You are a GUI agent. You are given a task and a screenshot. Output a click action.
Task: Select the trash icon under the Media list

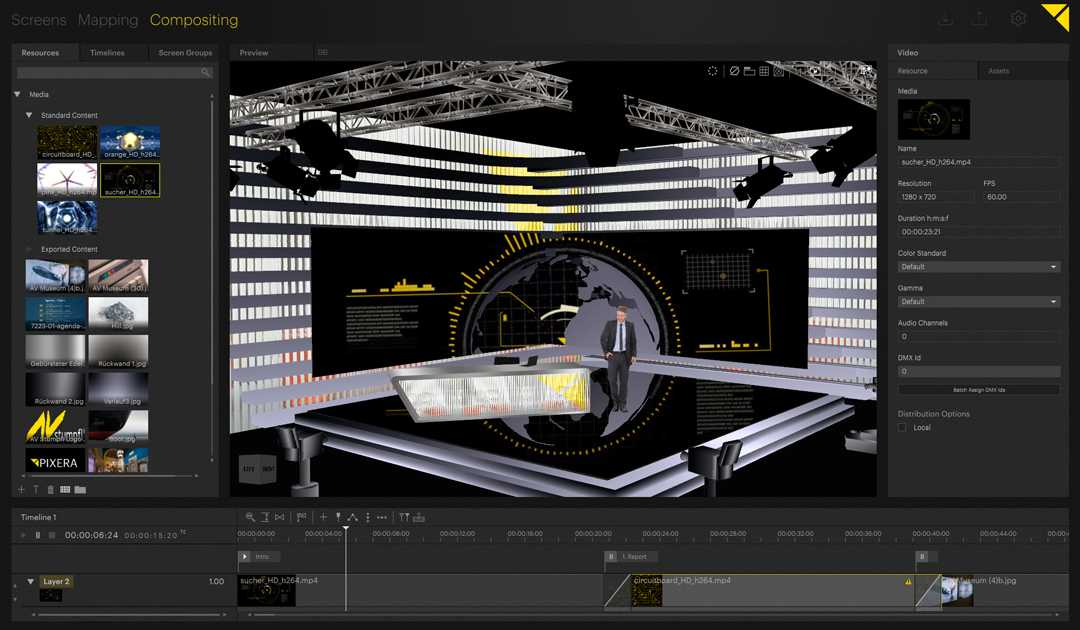tap(50, 489)
